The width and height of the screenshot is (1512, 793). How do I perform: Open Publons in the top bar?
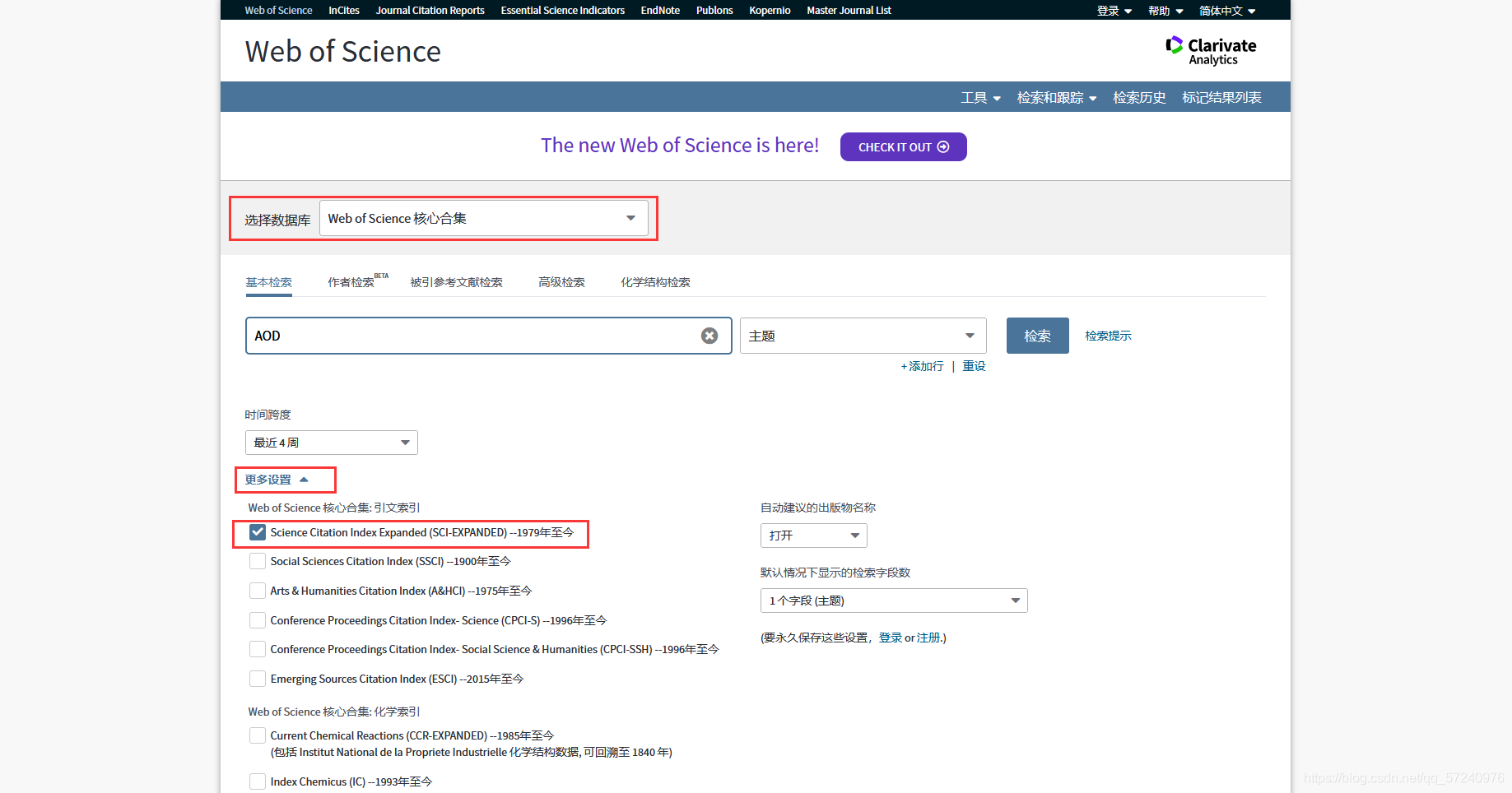(x=714, y=11)
